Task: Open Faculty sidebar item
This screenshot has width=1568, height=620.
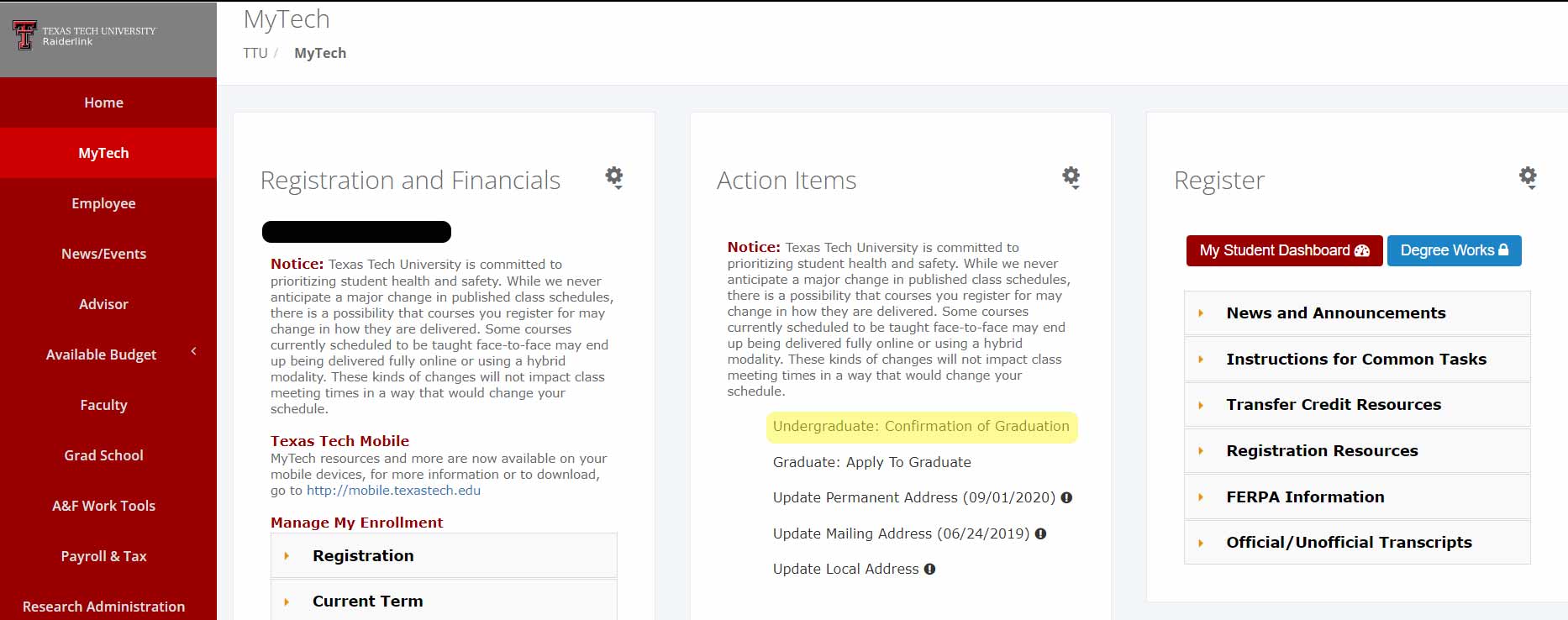Action: (108, 405)
